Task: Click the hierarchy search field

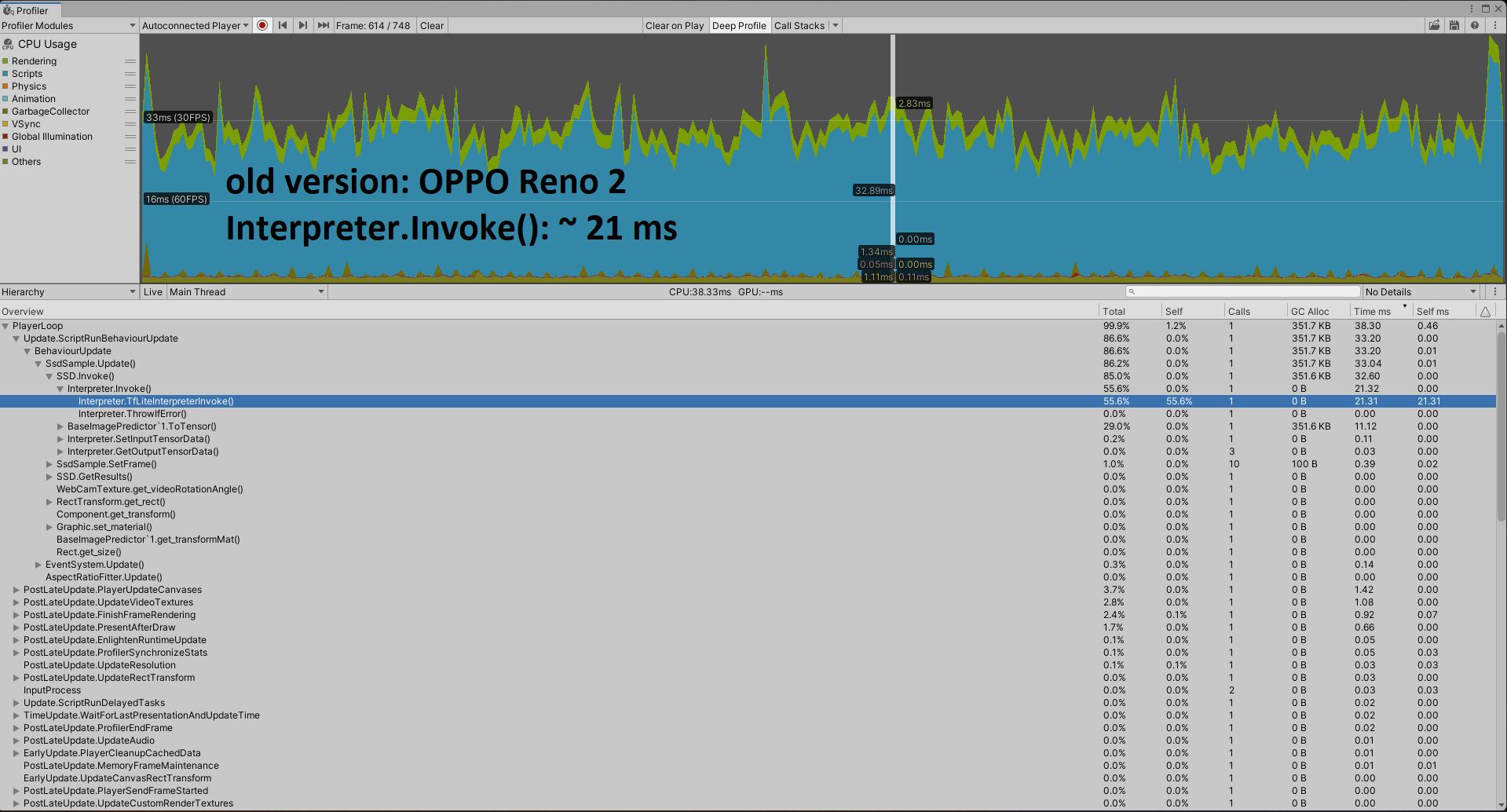Action: (x=1243, y=291)
